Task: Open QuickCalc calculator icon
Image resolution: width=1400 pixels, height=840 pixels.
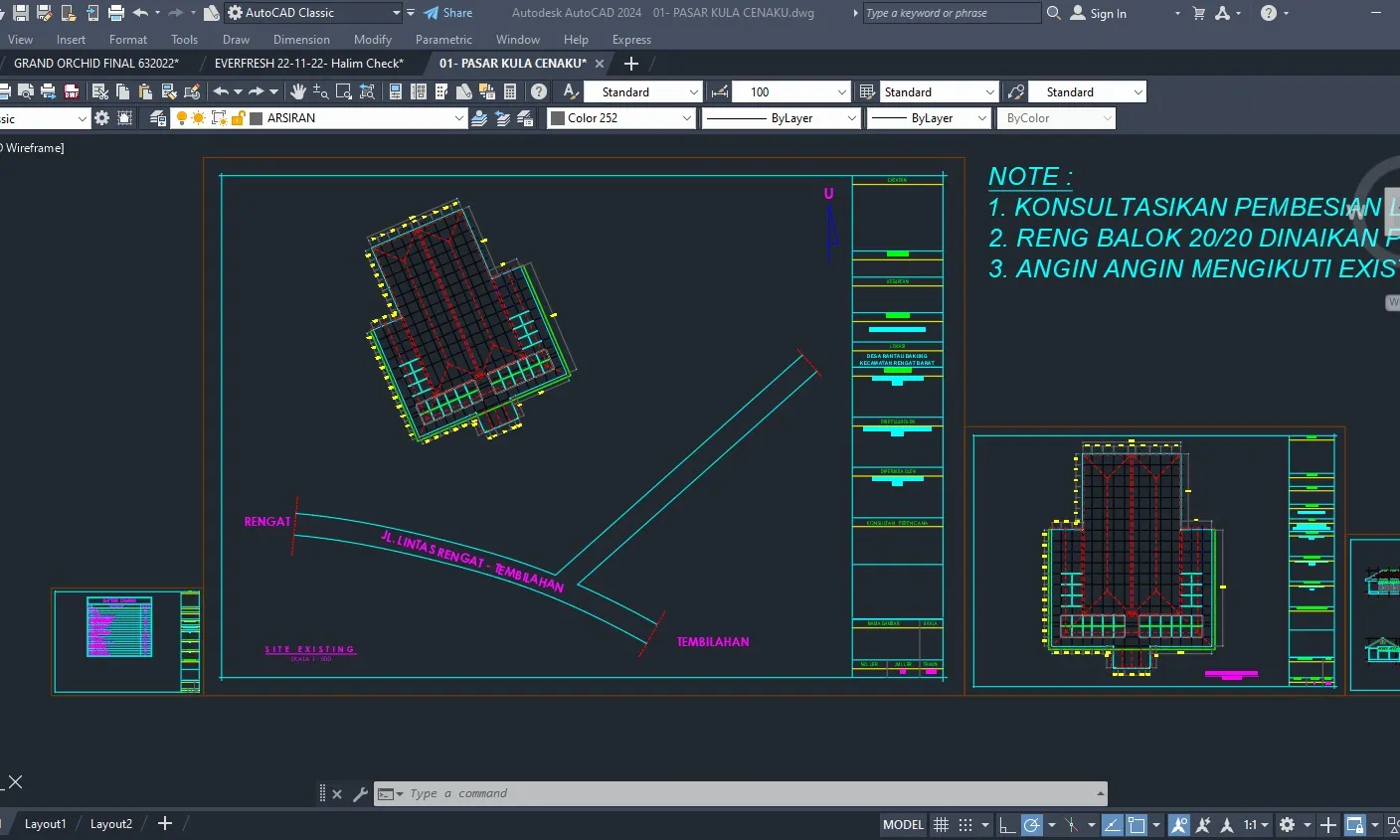Action: click(510, 91)
